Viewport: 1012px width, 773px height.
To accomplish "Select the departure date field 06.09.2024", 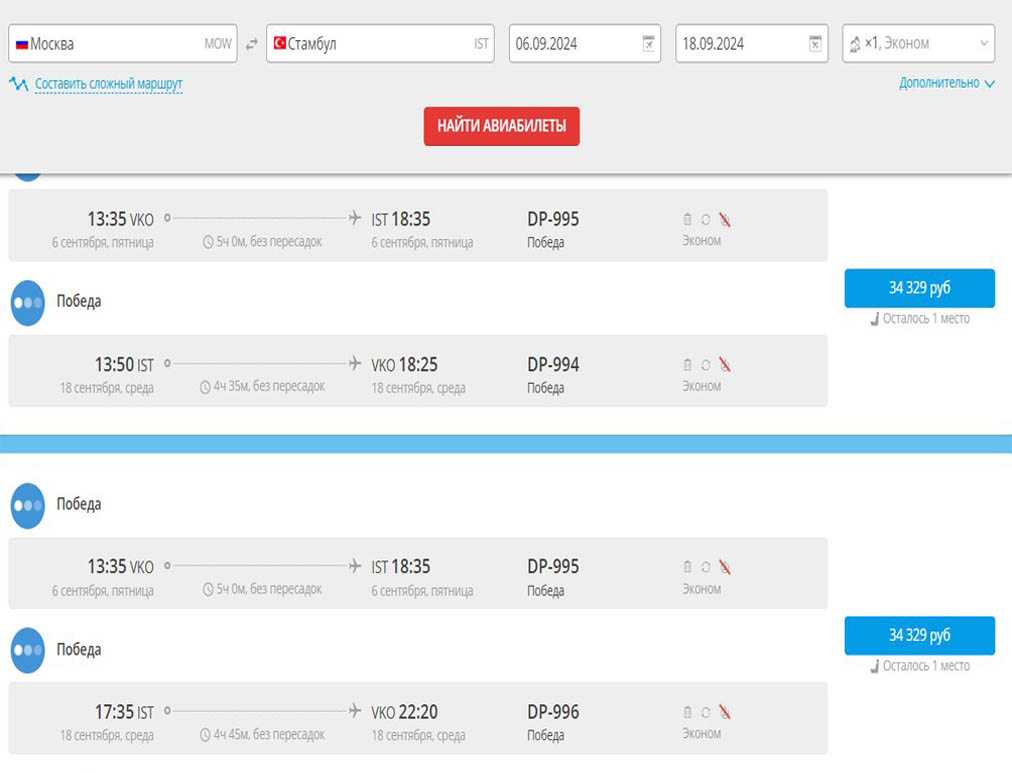I will click(585, 43).
